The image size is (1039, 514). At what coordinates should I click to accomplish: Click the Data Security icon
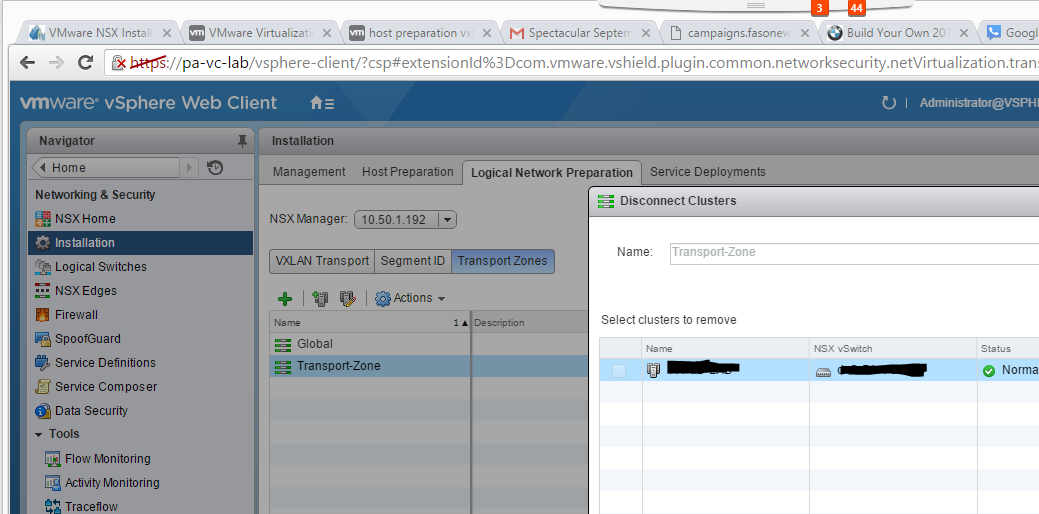coord(43,411)
